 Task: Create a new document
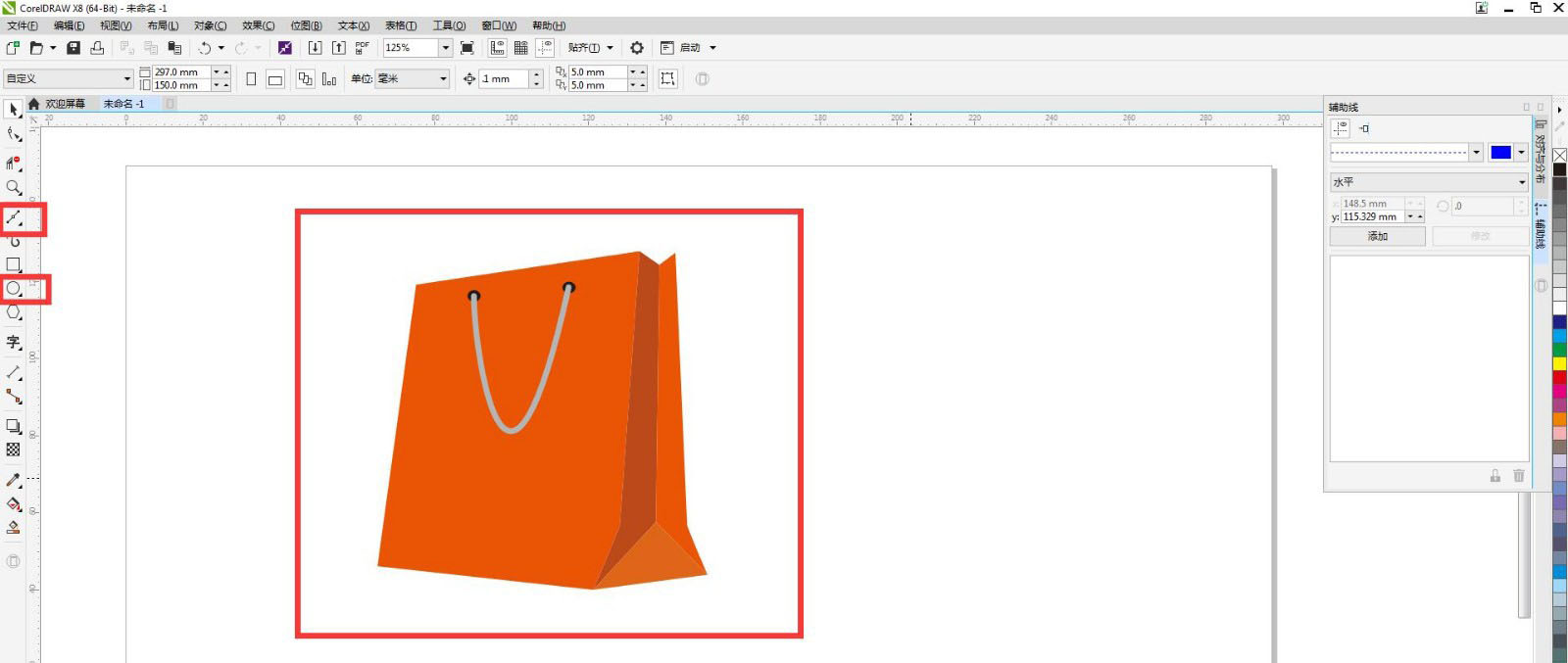[x=13, y=47]
